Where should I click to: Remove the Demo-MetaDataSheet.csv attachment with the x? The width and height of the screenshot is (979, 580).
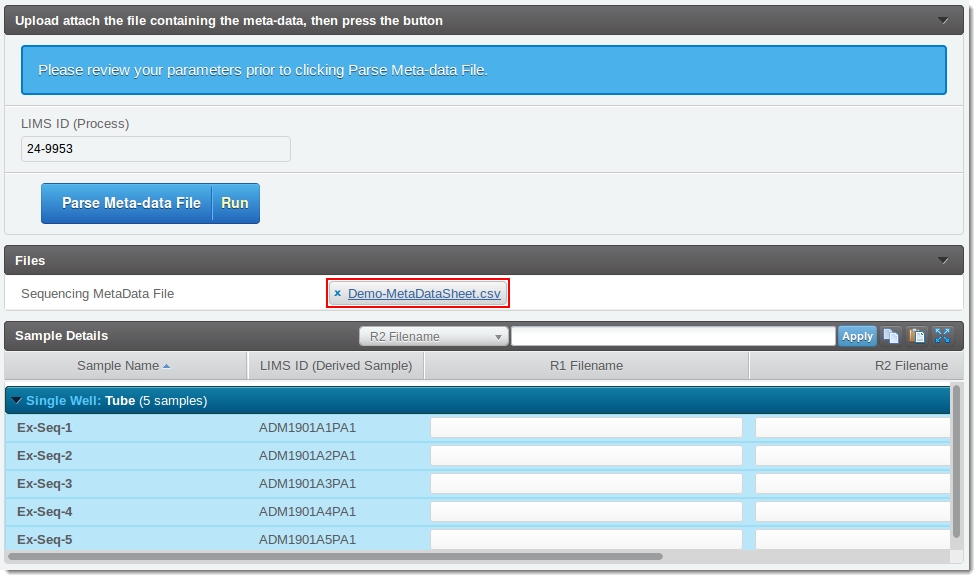(x=337, y=294)
